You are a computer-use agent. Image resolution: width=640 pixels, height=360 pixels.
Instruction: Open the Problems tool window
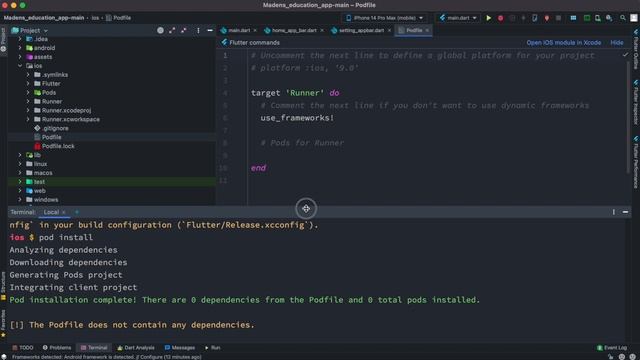click(57, 348)
